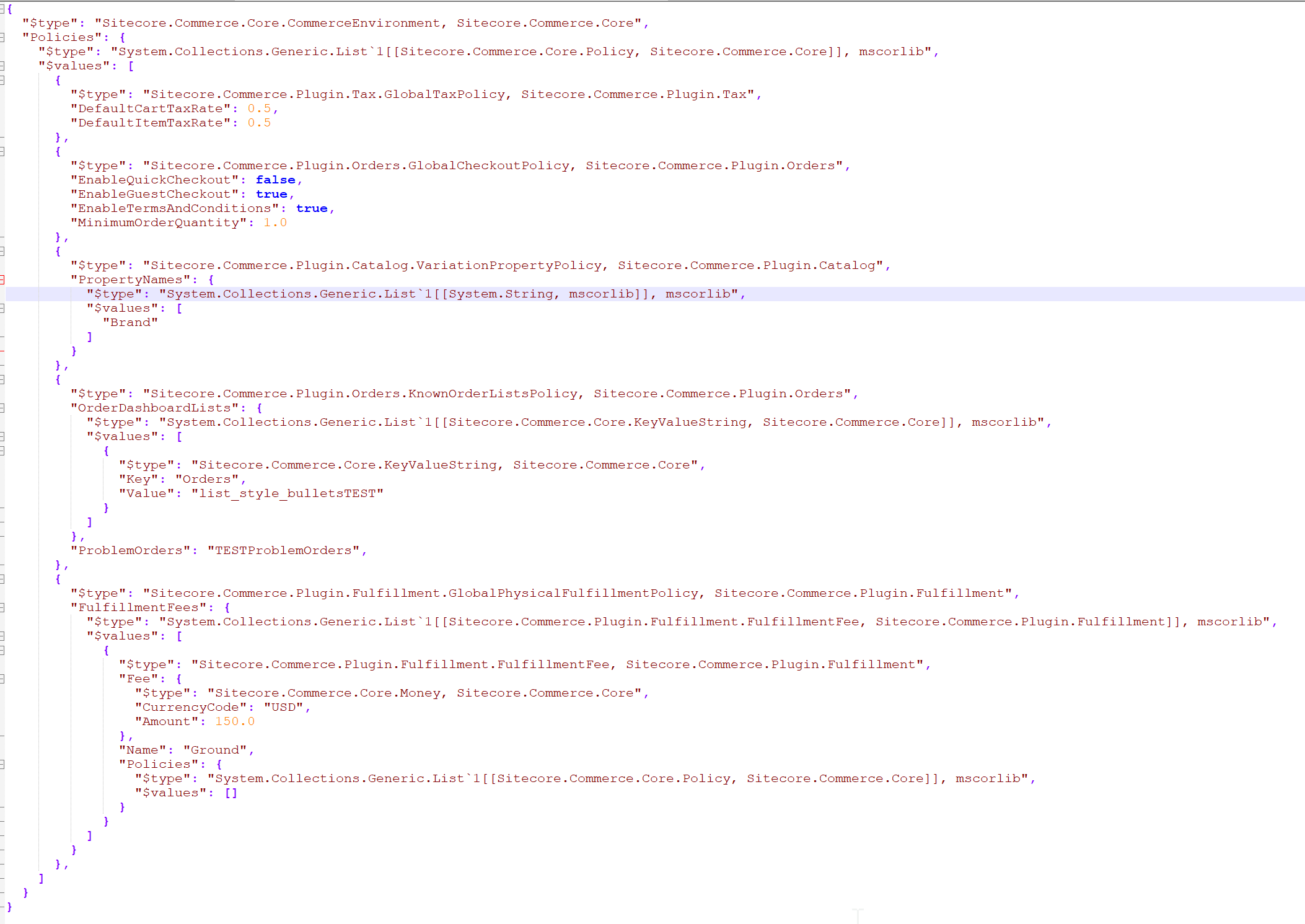Click the "TESTProblemOrders" value
This screenshot has height=924, width=1305.
(x=283, y=550)
